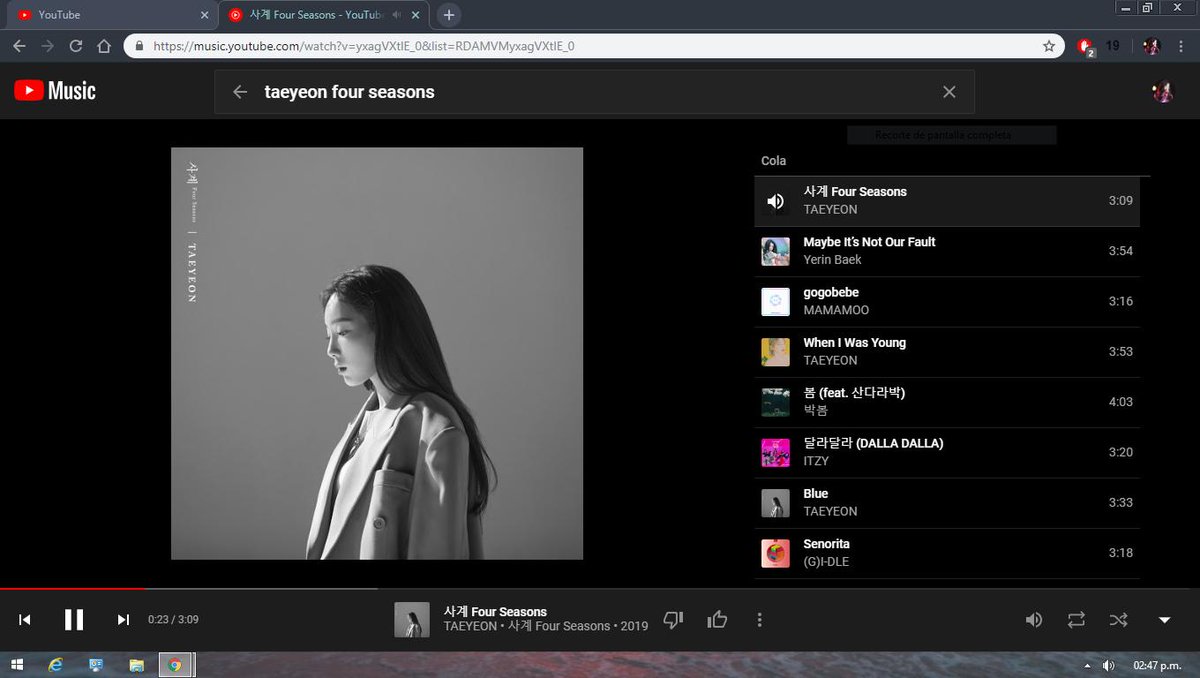Click the DALLA DALLA pink thumbnail
The image size is (1200, 678).
(775, 453)
